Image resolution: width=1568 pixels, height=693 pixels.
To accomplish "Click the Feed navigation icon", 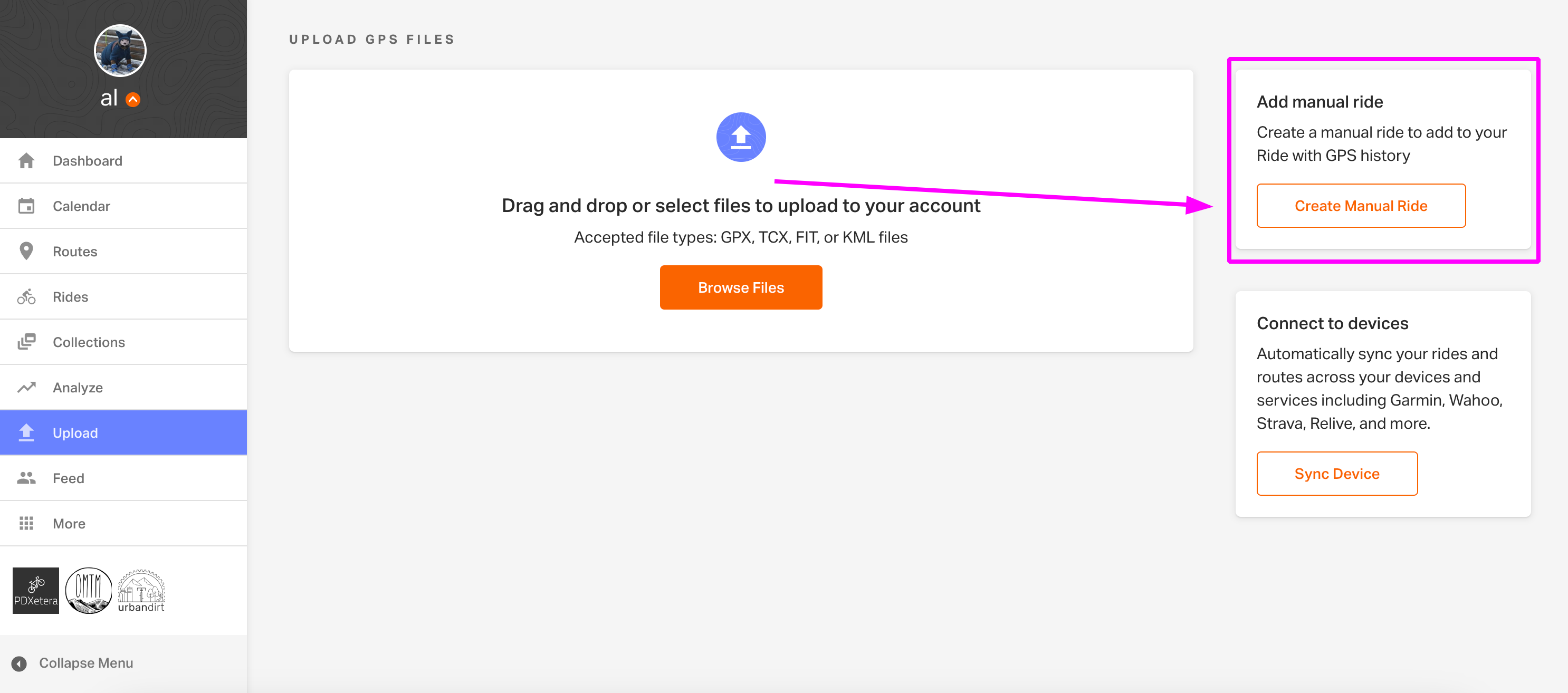I will [x=27, y=478].
